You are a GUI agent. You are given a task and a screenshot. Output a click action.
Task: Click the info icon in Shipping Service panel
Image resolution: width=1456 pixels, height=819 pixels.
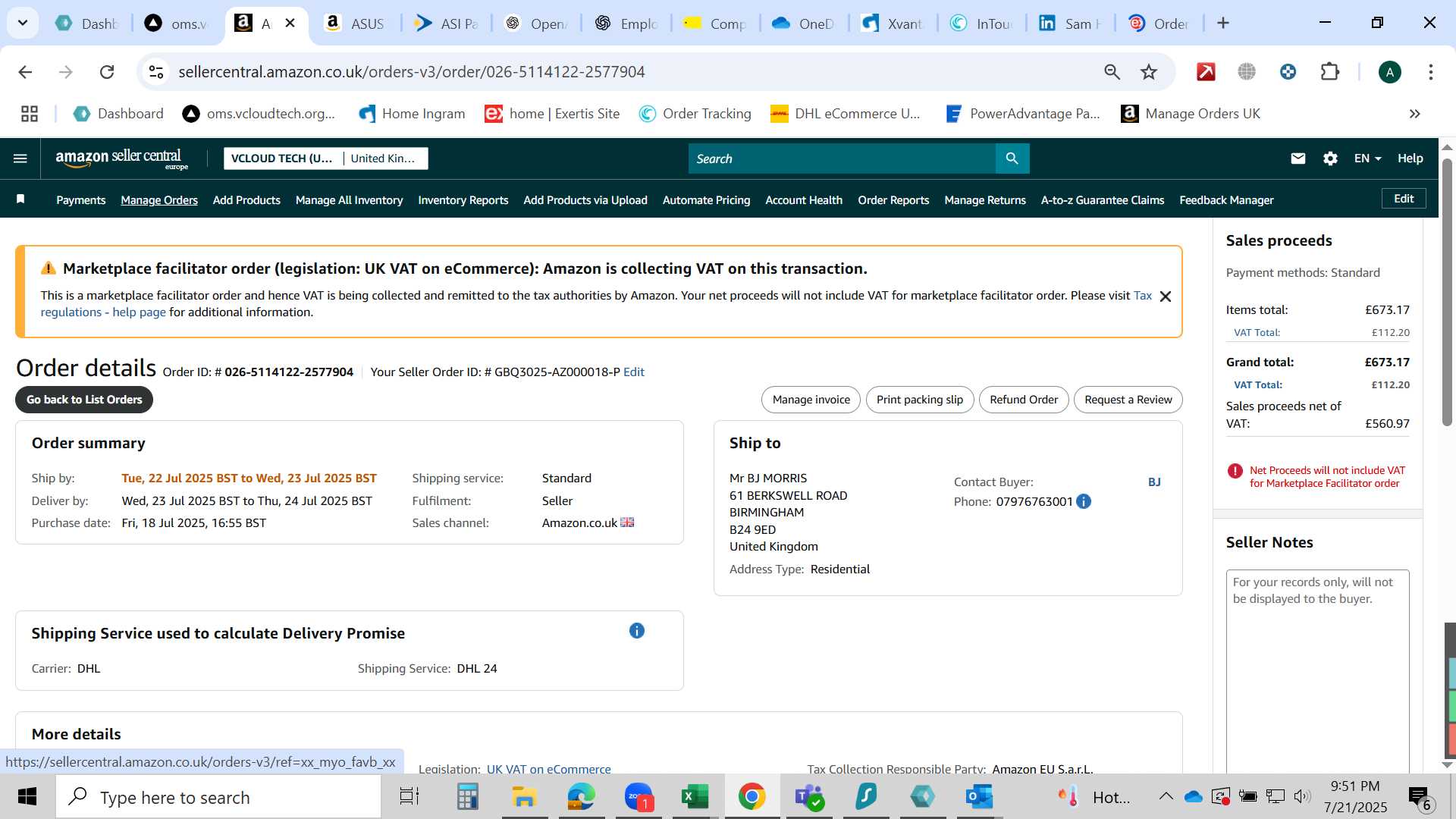click(x=636, y=631)
